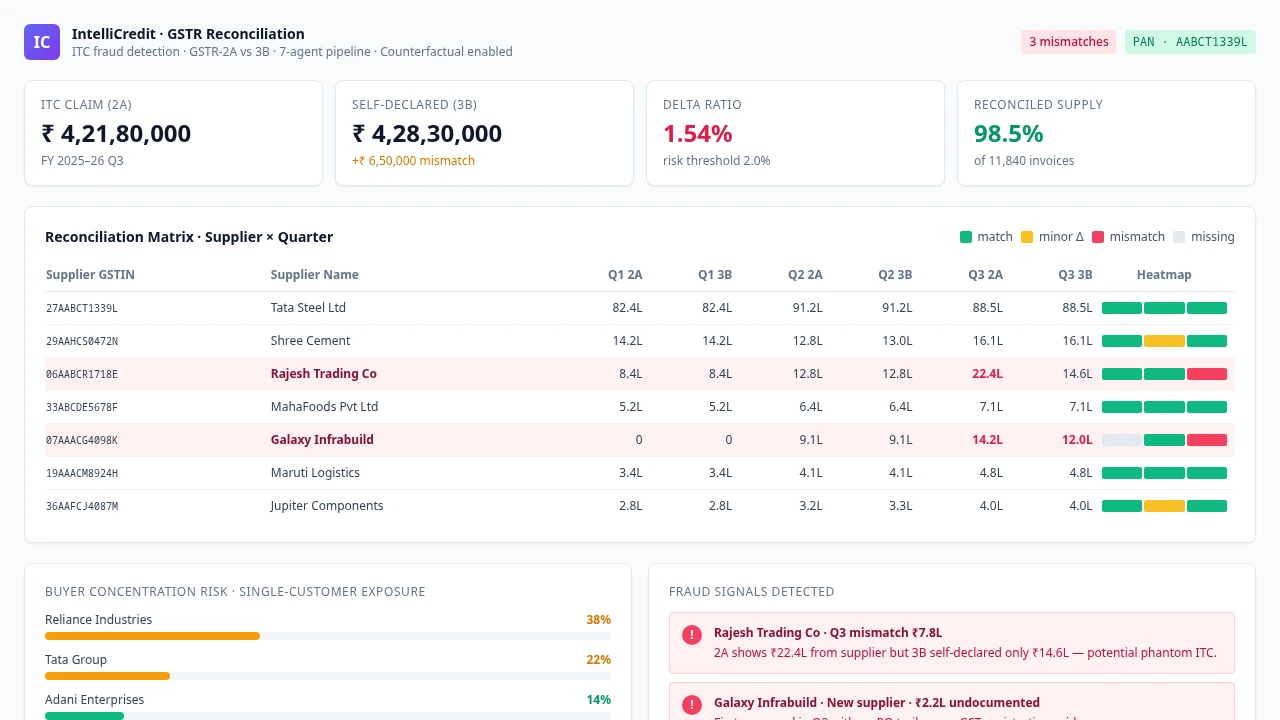Click the PAN AABCT1339L badge
Screen dimensions: 1280x720
[x=1190, y=42]
